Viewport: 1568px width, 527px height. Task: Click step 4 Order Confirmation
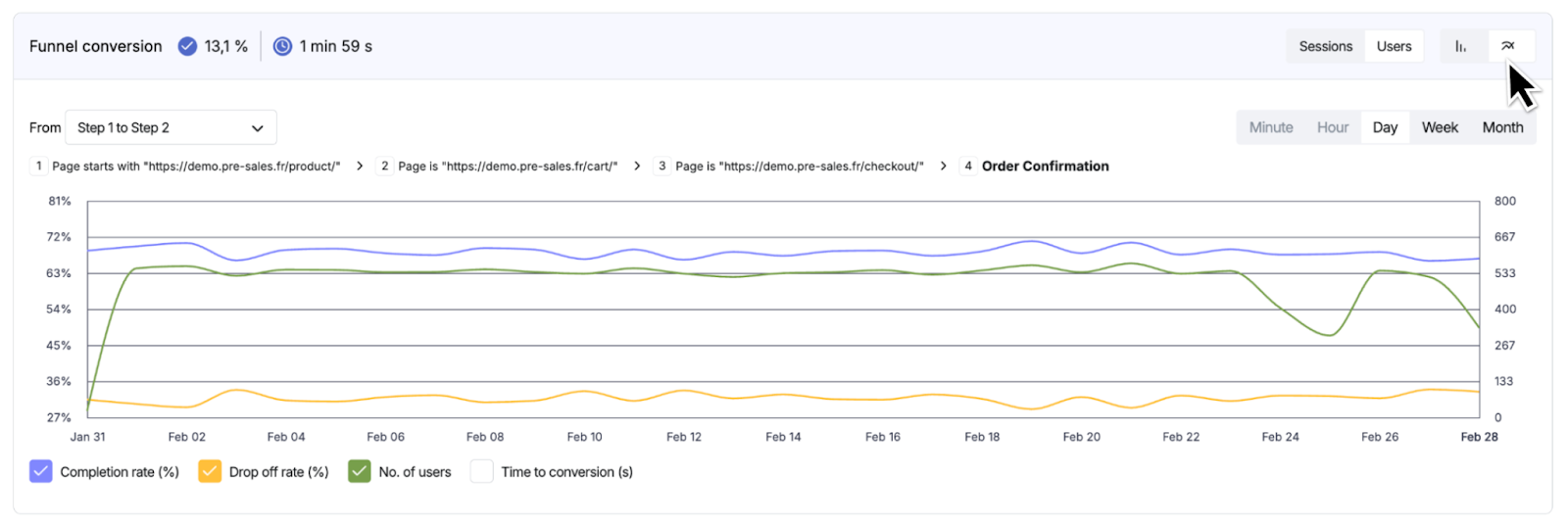[1046, 167]
